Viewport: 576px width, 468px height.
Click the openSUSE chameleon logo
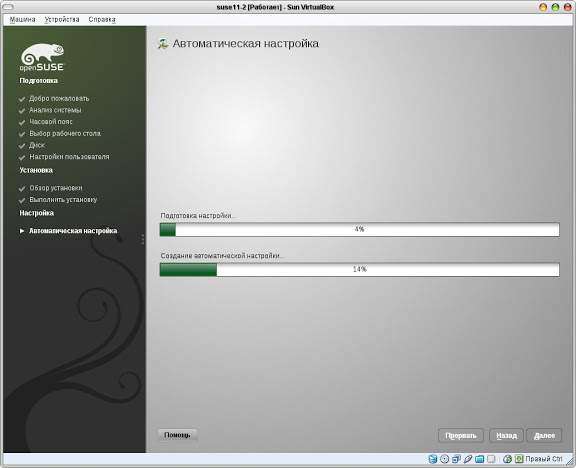pos(42,57)
